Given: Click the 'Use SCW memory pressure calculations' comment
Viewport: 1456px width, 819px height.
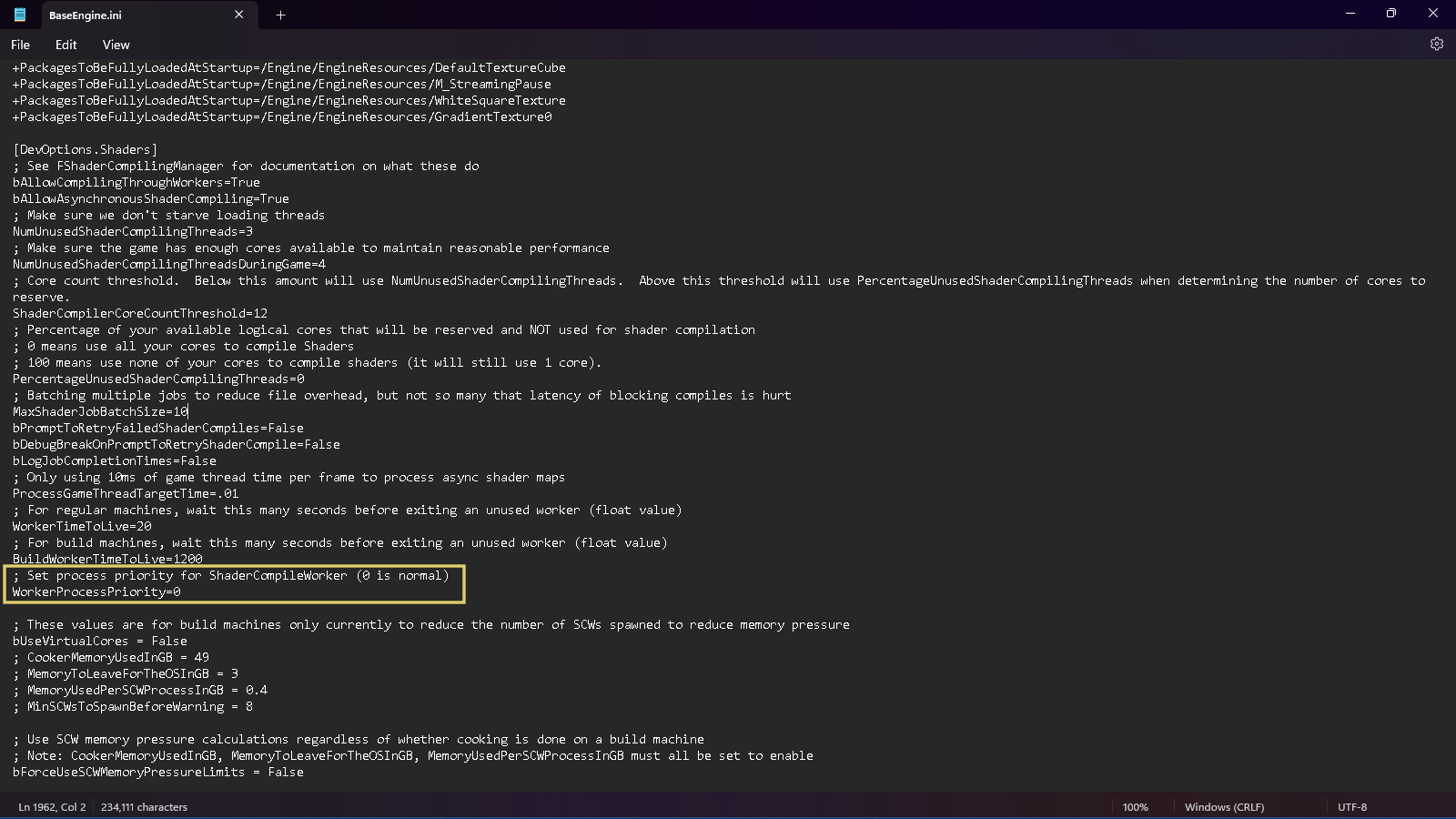Looking at the screenshot, I should click(359, 739).
